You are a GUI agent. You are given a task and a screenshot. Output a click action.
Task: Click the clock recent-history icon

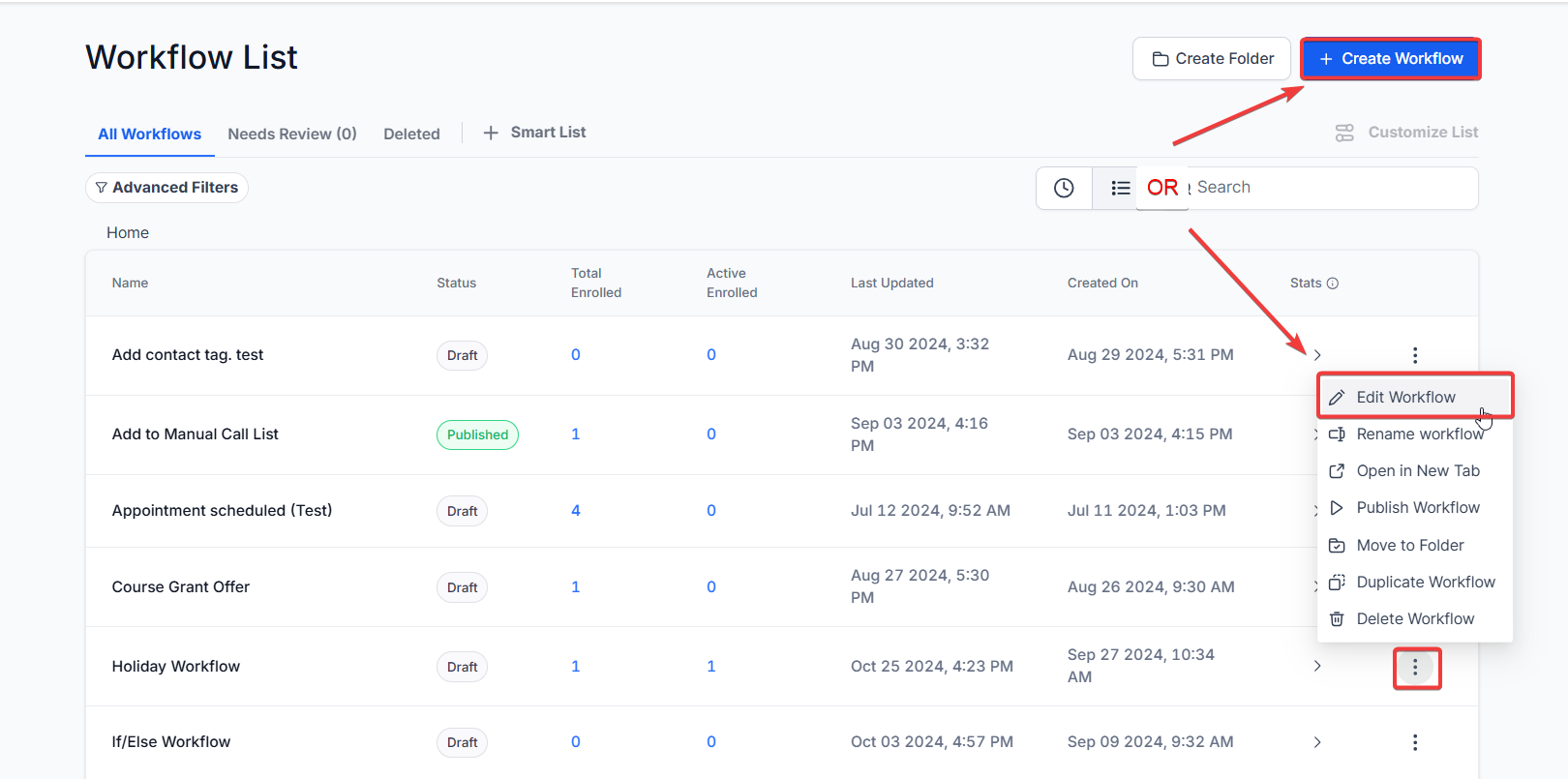coord(1064,188)
